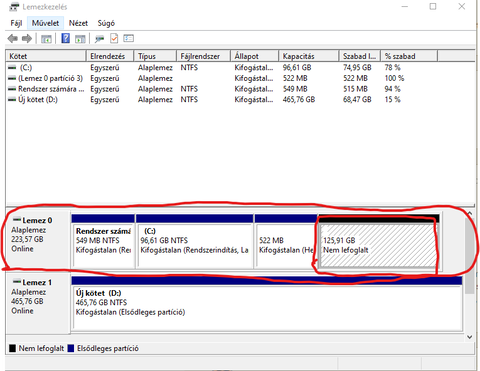The height and width of the screenshot is (371, 480).
Task: Sort by the Kötet column header
Action: [x=46, y=56]
